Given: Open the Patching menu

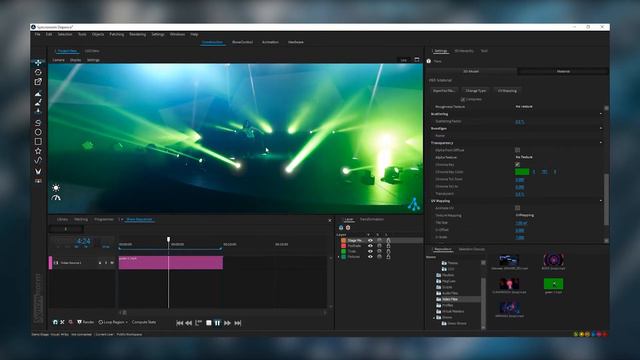Looking at the screenshot, I should (x=116, y=34).
